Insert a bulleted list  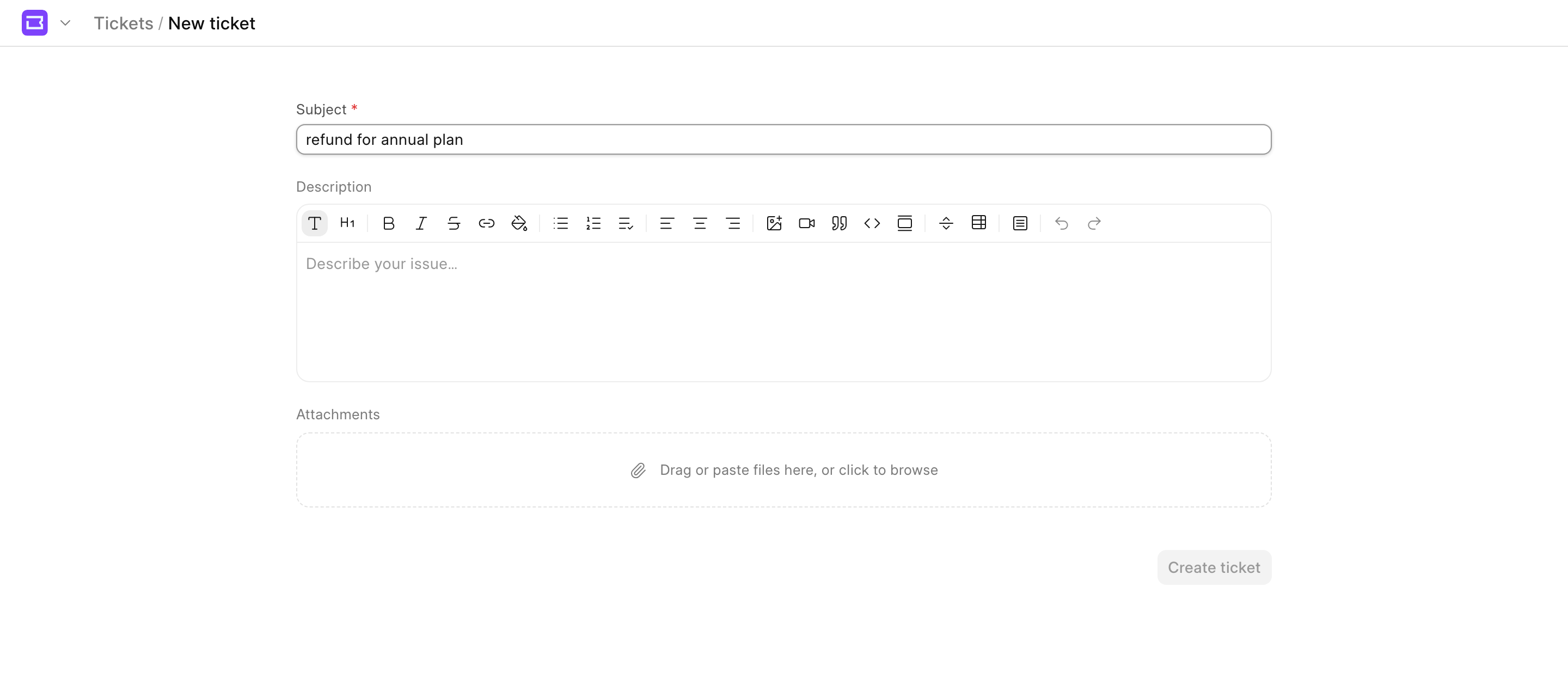[x=561, y=223]
